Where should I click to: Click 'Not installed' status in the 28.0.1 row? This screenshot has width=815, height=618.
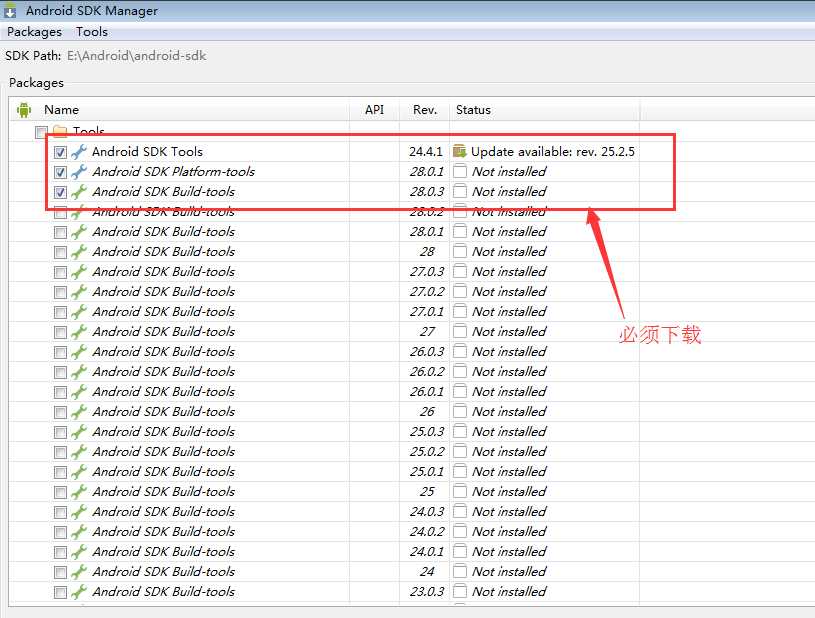[x=509, y=232]
